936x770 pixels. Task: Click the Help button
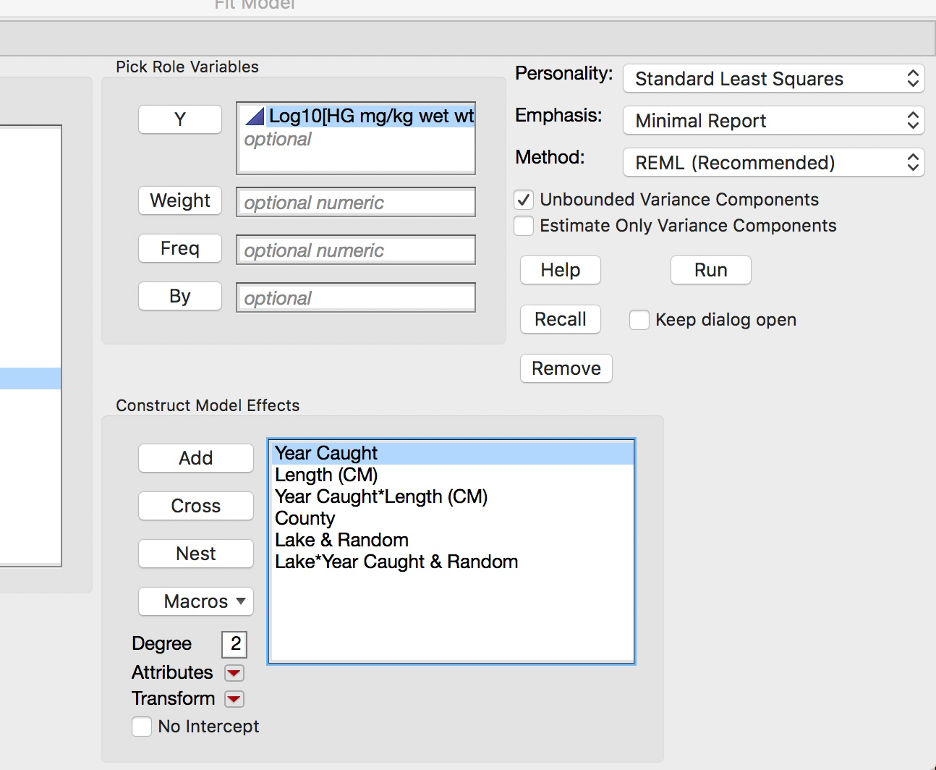[560, 270]
